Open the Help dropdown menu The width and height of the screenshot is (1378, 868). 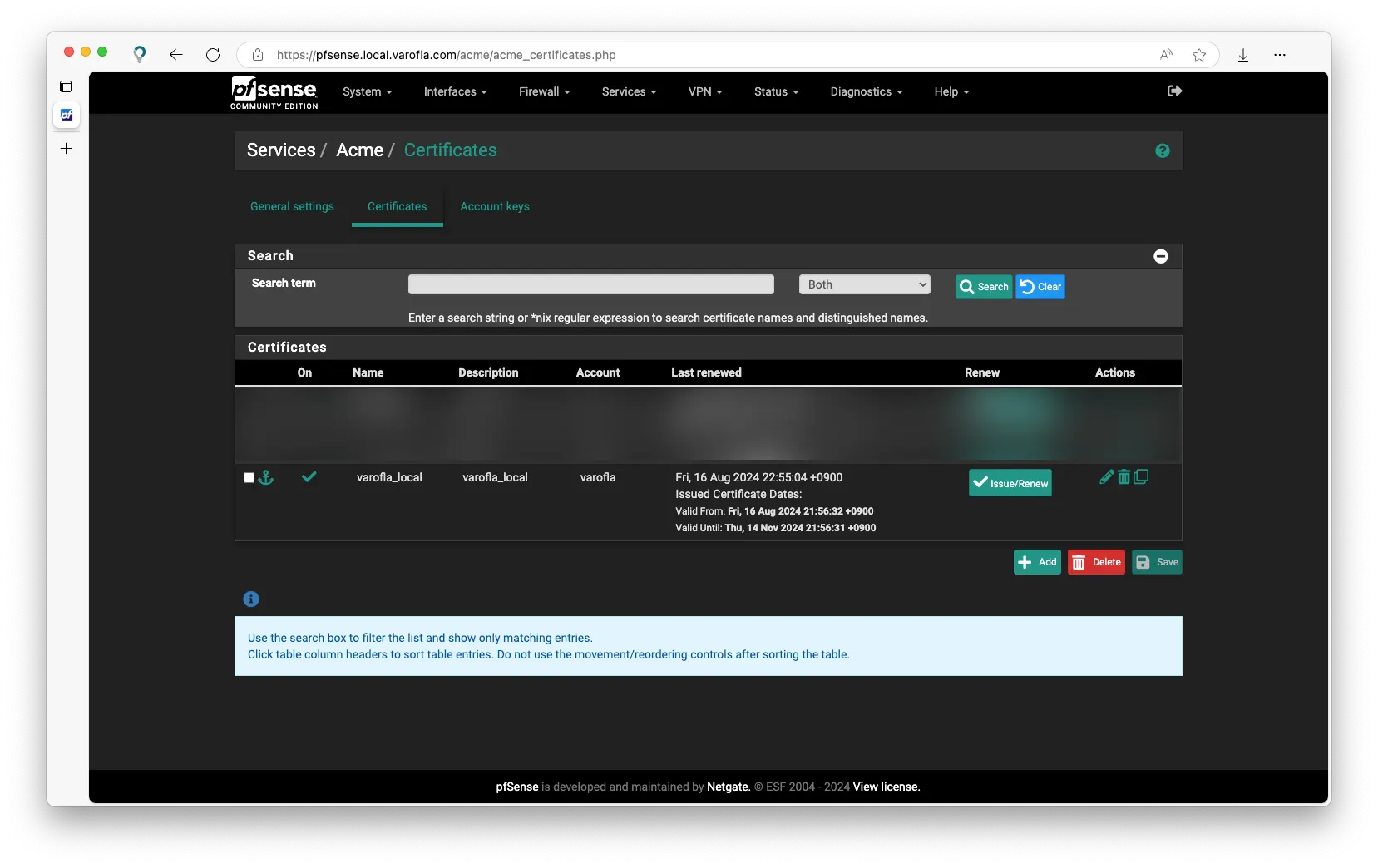pos(951,91)
